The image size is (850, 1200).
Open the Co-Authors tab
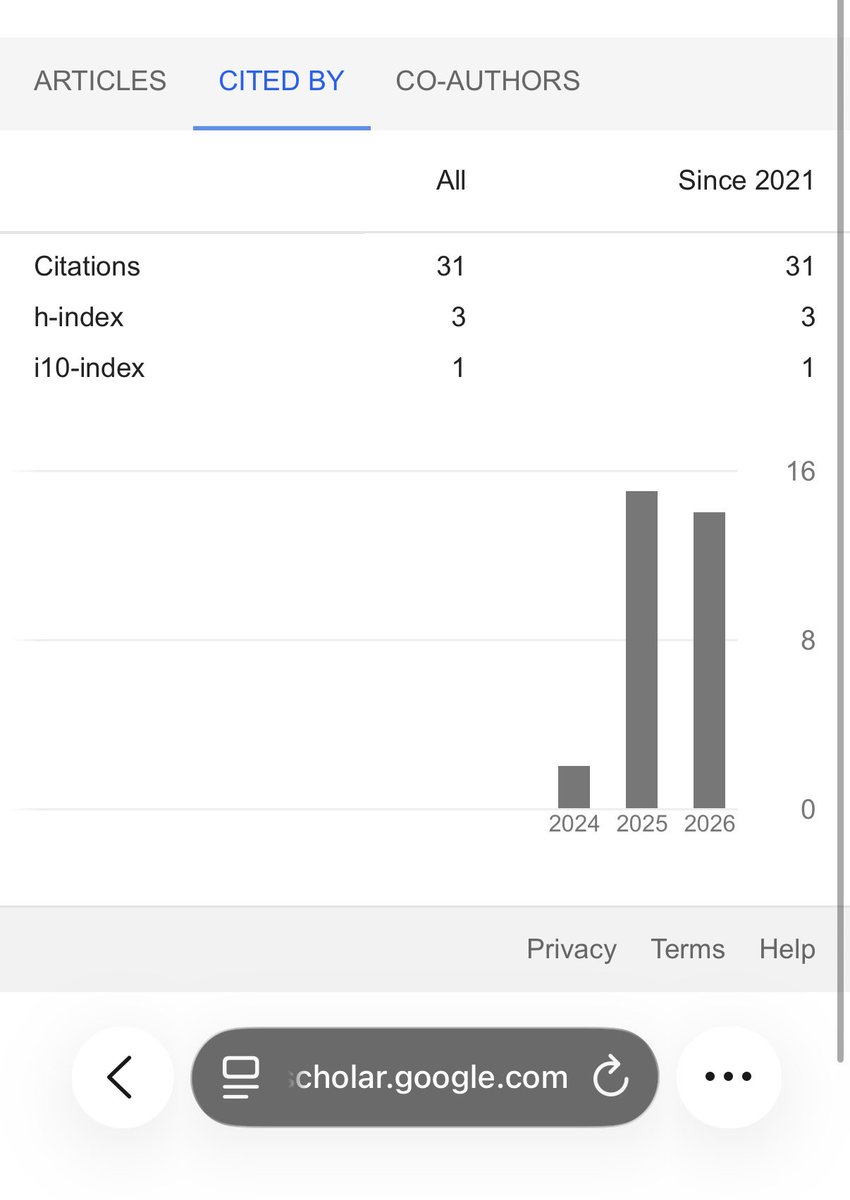(x=488, y=81)
